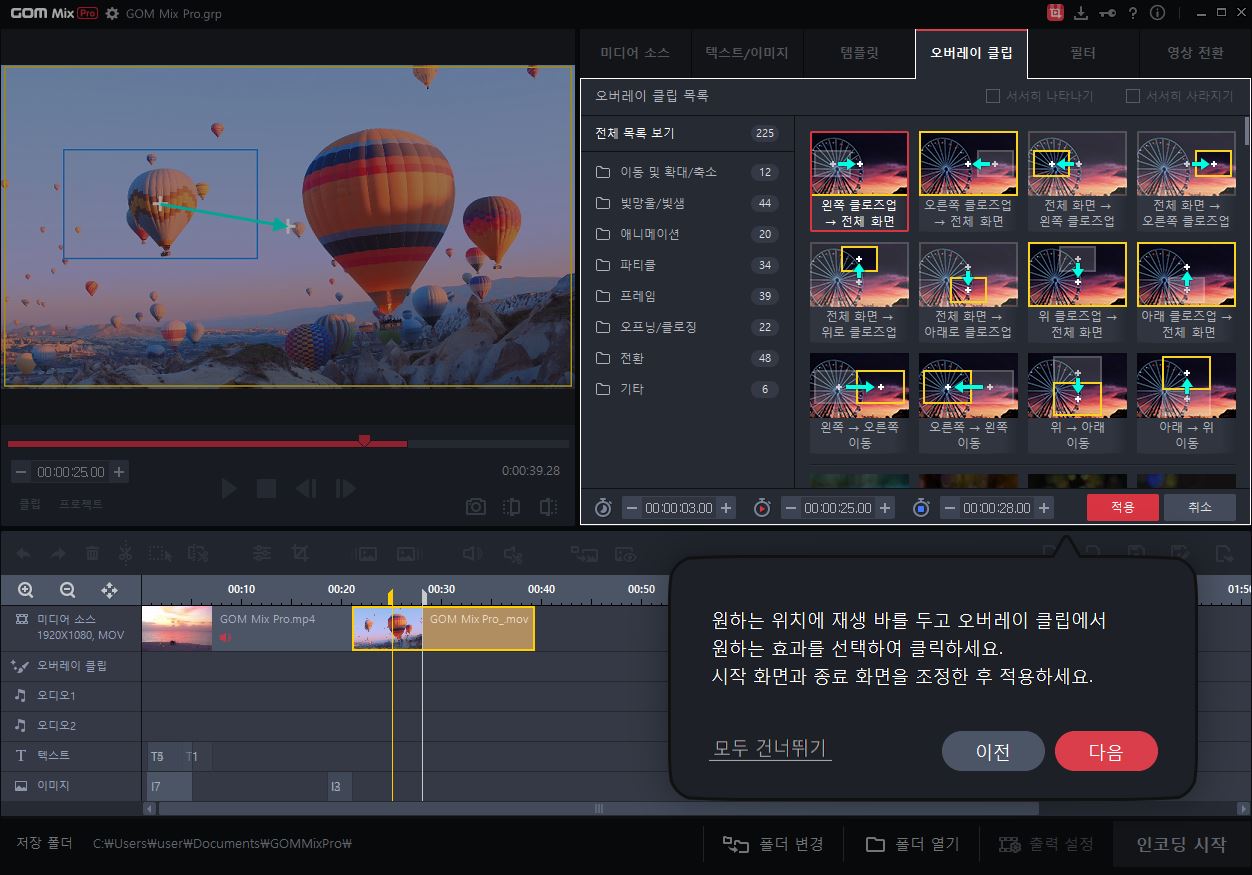
Task: Click the red preview seek bar
Action: (x=207, y=443)
